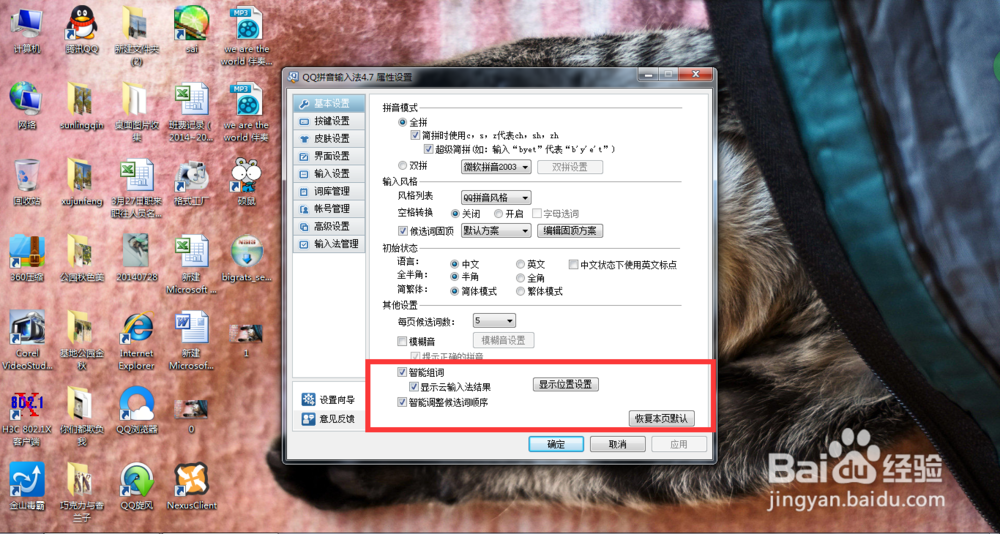
Task: Open the 微软拼音2003 dropdown
Action: [496, 166]
